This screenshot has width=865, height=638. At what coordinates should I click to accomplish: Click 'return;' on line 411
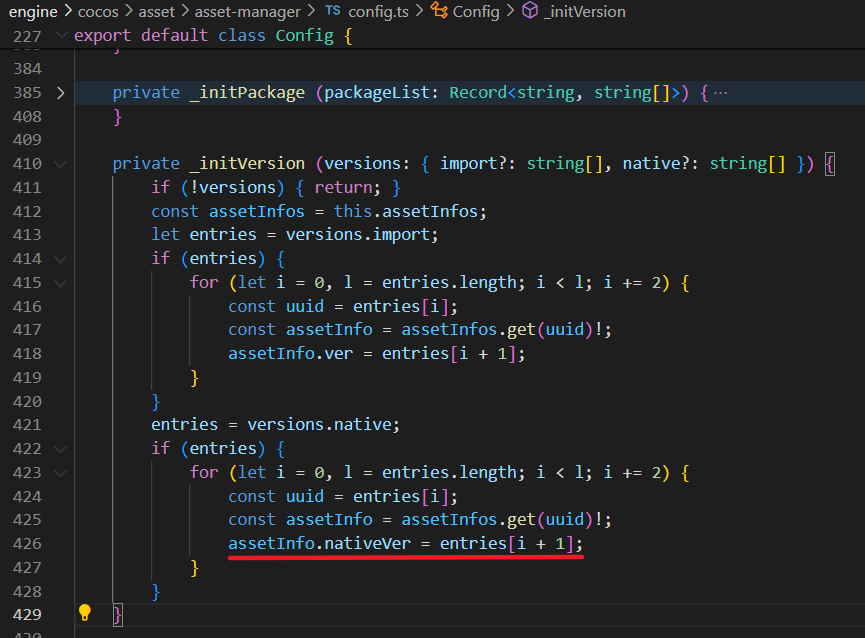(x=348, y=187)
